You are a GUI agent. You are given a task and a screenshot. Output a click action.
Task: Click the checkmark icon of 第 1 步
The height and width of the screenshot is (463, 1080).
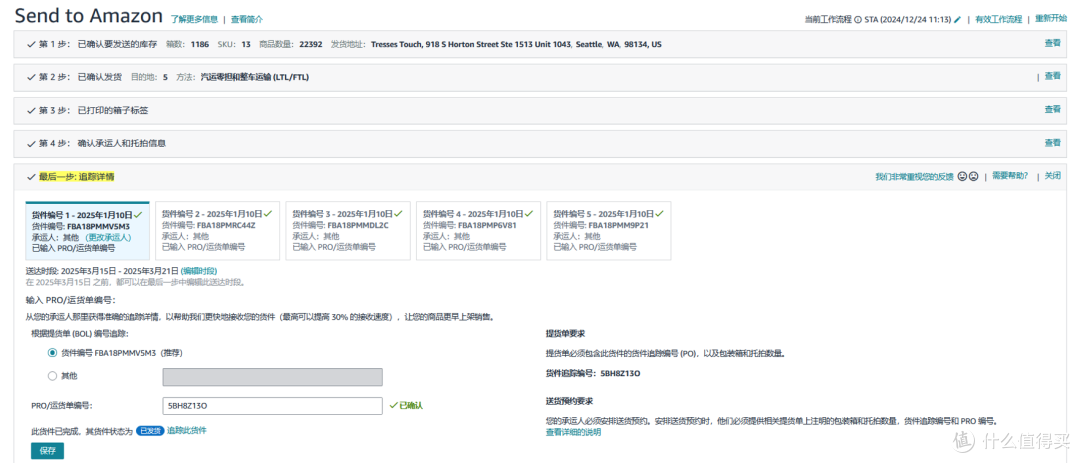(31, 44)
